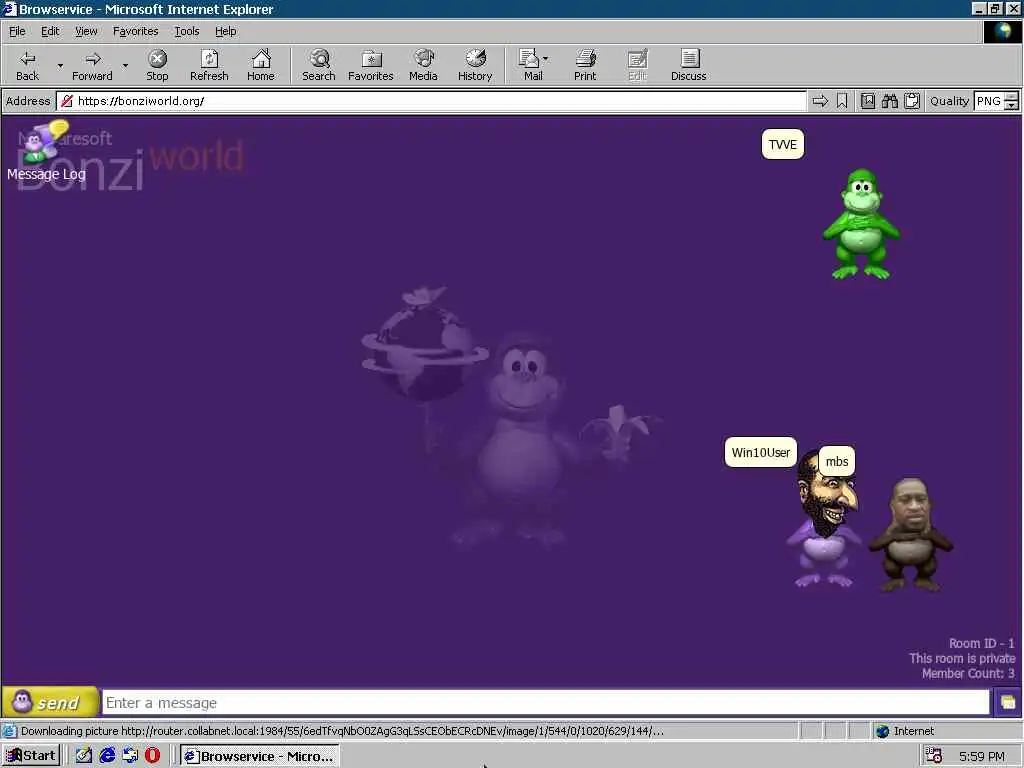Select the Browservice taskbar button
This screenshot has width=1024, height=768.
click(260, 756)
